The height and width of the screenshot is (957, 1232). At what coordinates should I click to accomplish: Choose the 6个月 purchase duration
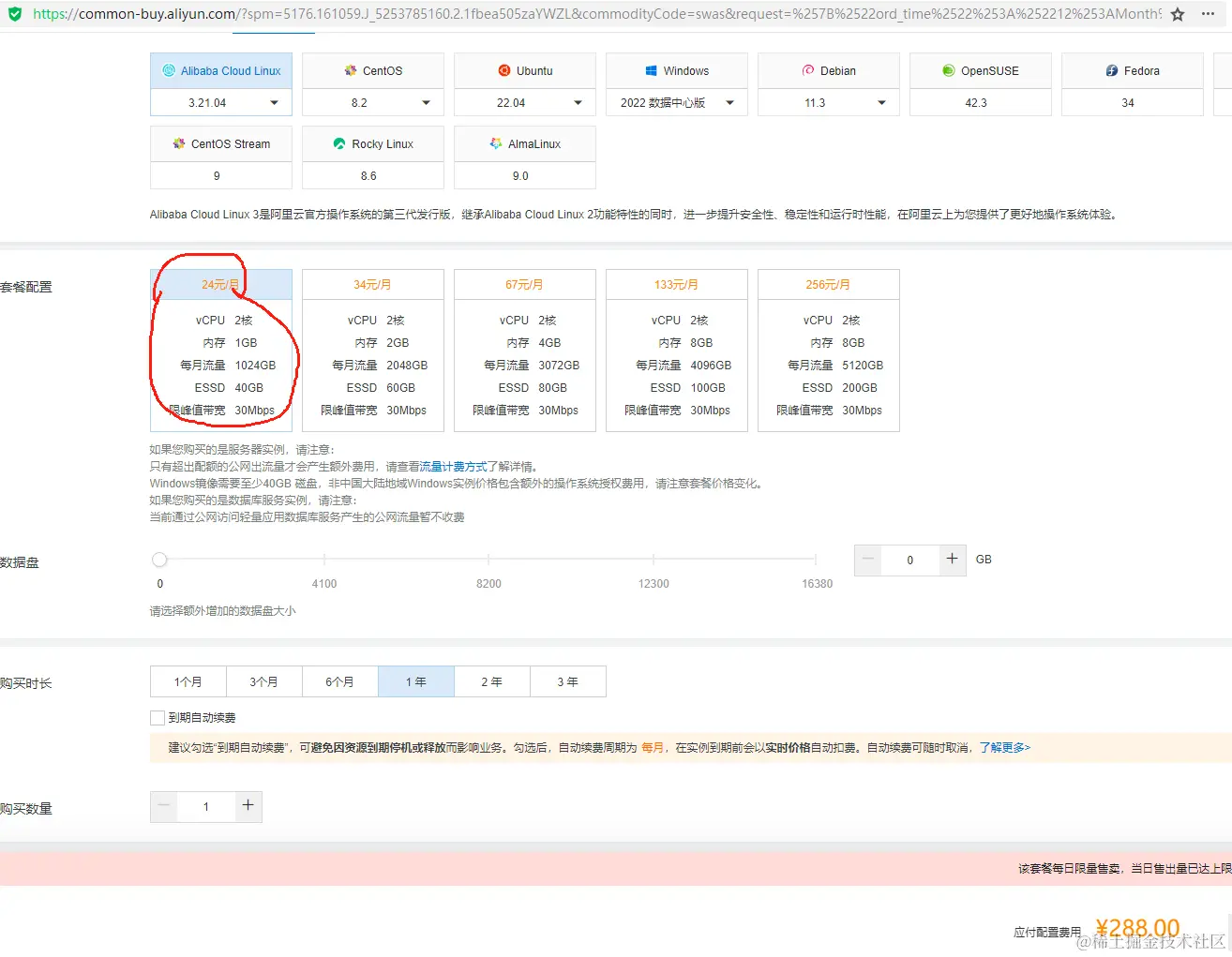pos(340,681)
